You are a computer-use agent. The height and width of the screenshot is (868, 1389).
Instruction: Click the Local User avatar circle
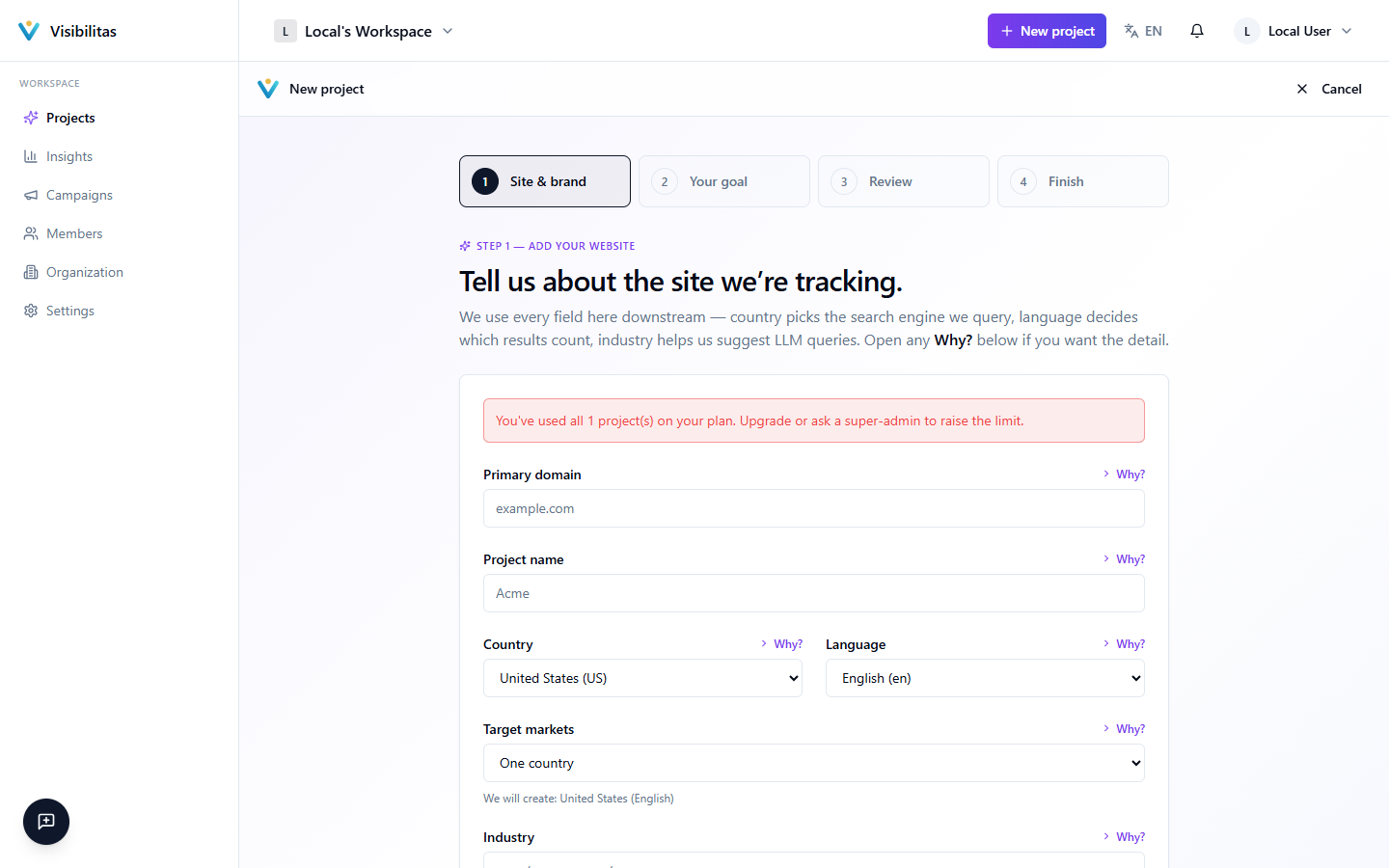(1247, 31)
